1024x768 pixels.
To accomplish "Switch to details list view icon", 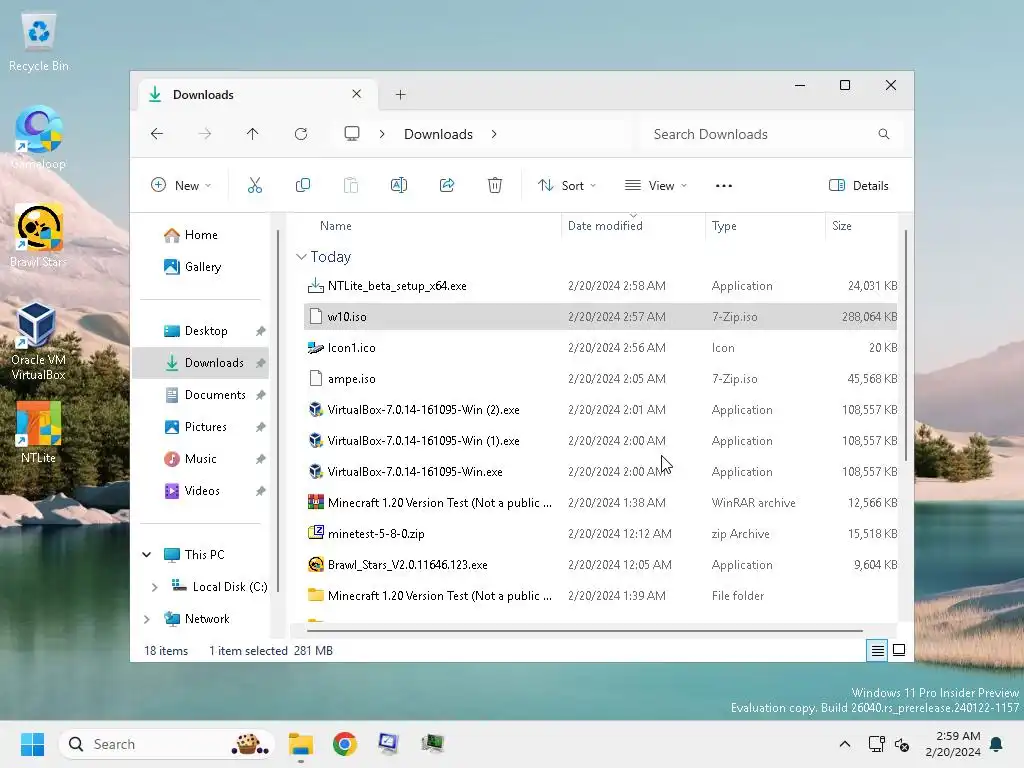I will tap(877, 650).
